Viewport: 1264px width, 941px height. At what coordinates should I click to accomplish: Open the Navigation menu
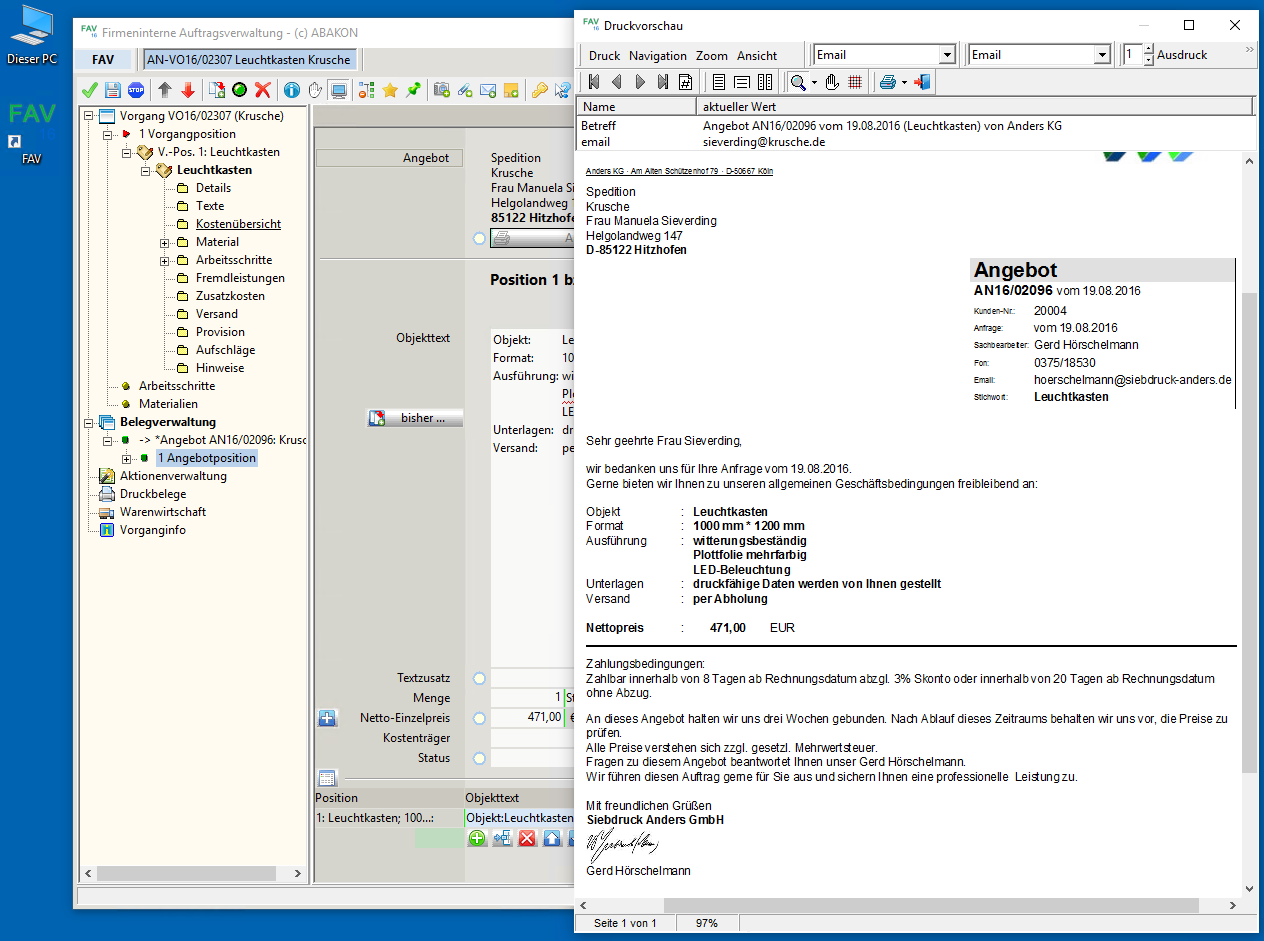click(x=658, y=55)
